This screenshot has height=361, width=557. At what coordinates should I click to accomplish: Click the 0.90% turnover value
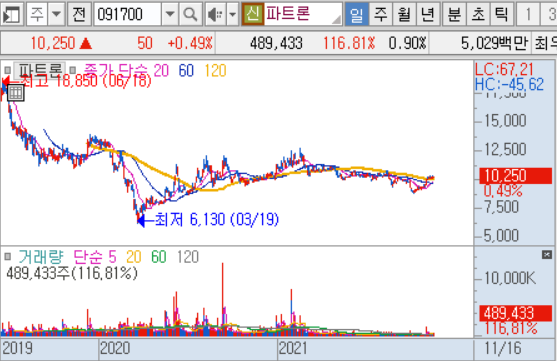point(407,43)
